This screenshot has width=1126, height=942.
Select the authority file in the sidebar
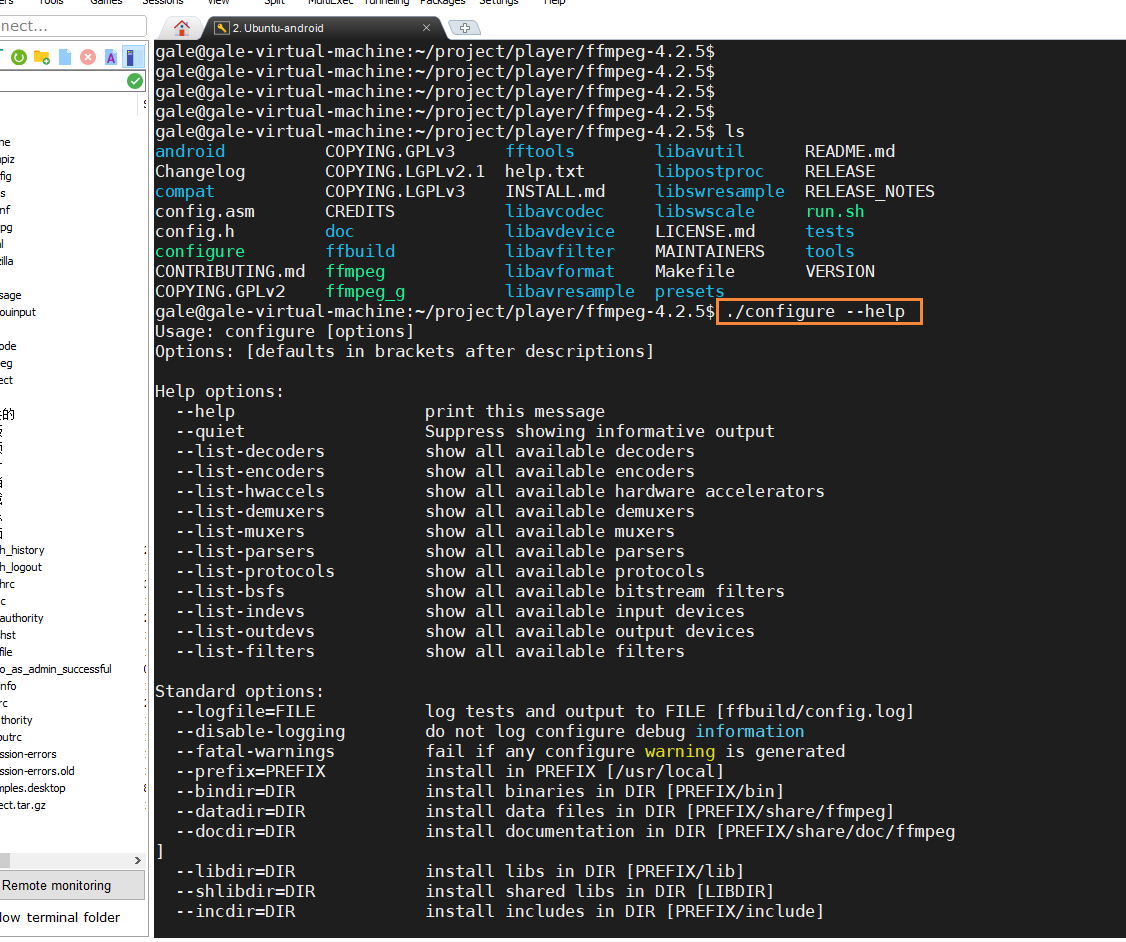(x=22, y=618)
